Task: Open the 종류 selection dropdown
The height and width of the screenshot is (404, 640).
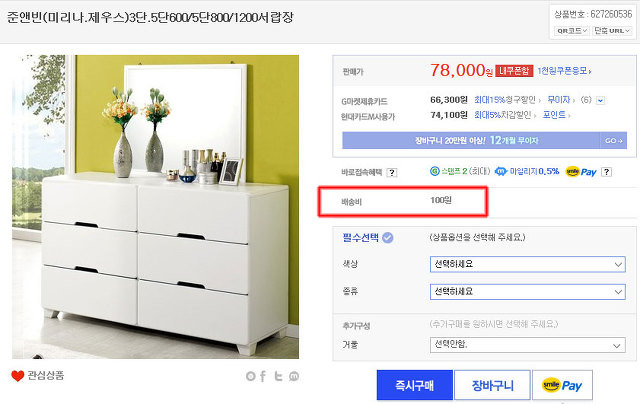Action: coord(527,292)
